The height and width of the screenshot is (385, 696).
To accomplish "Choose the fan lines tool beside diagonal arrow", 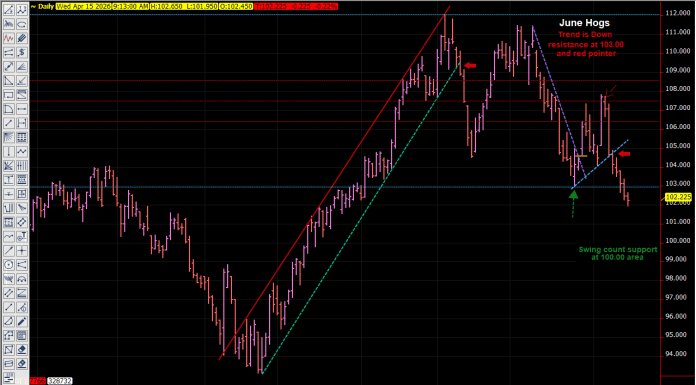I will (x=22, y=67).
